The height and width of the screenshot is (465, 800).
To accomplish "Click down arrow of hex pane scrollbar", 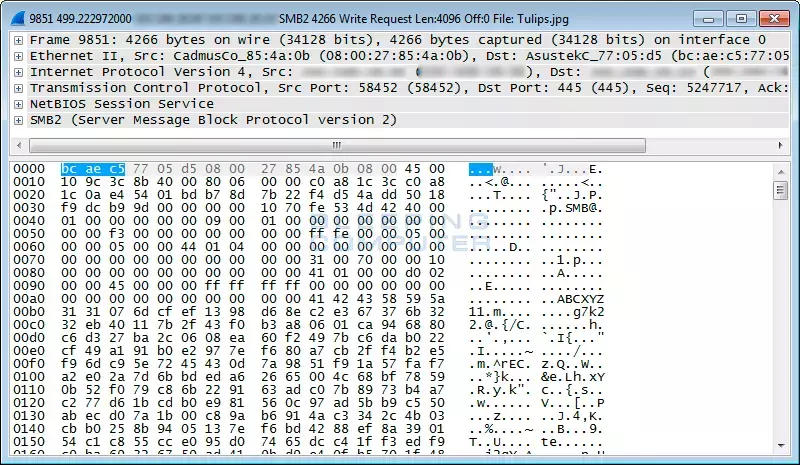I will pos(781,446).
